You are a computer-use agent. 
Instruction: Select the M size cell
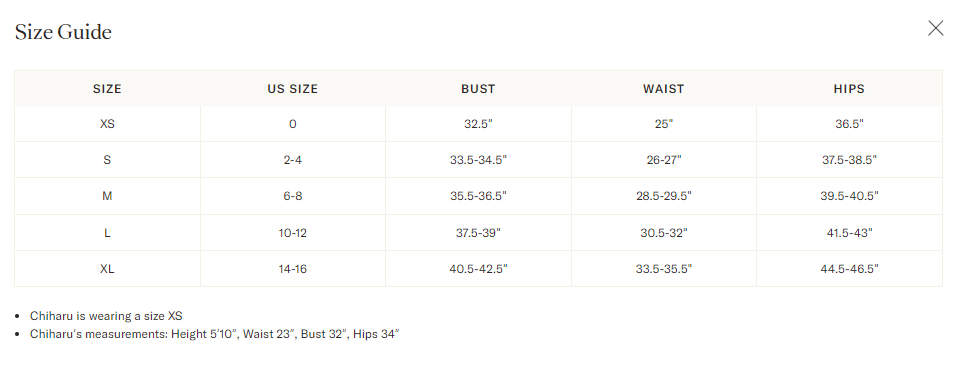107,196
